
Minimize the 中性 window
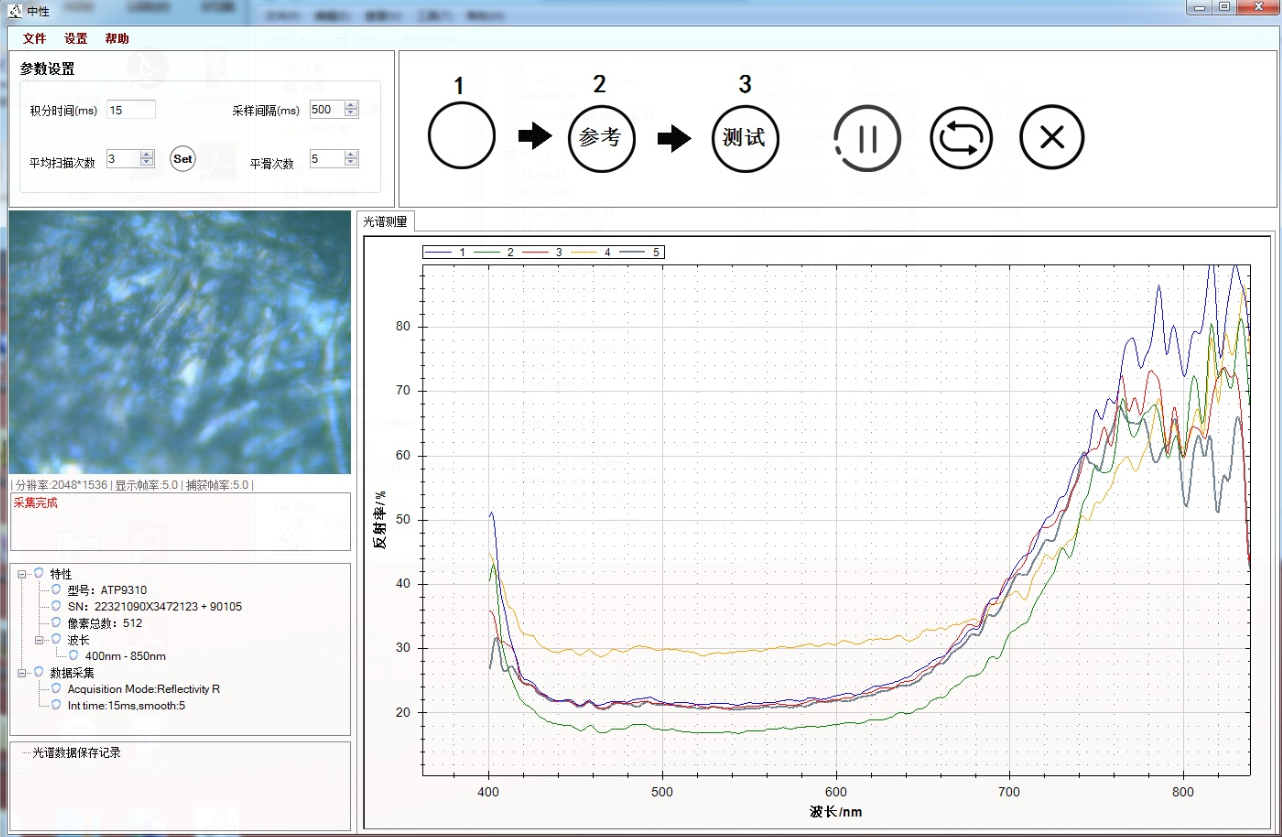1199,8
